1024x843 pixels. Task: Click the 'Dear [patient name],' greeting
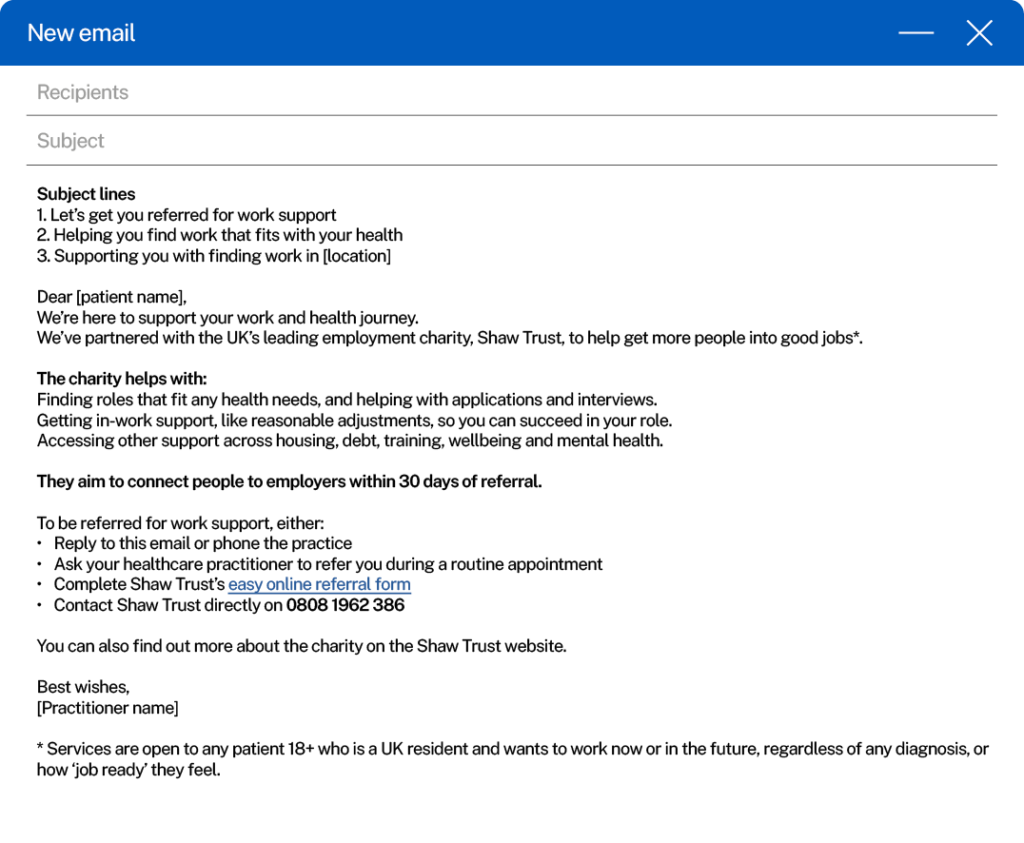pyautogui.click(x=112, y=297)
